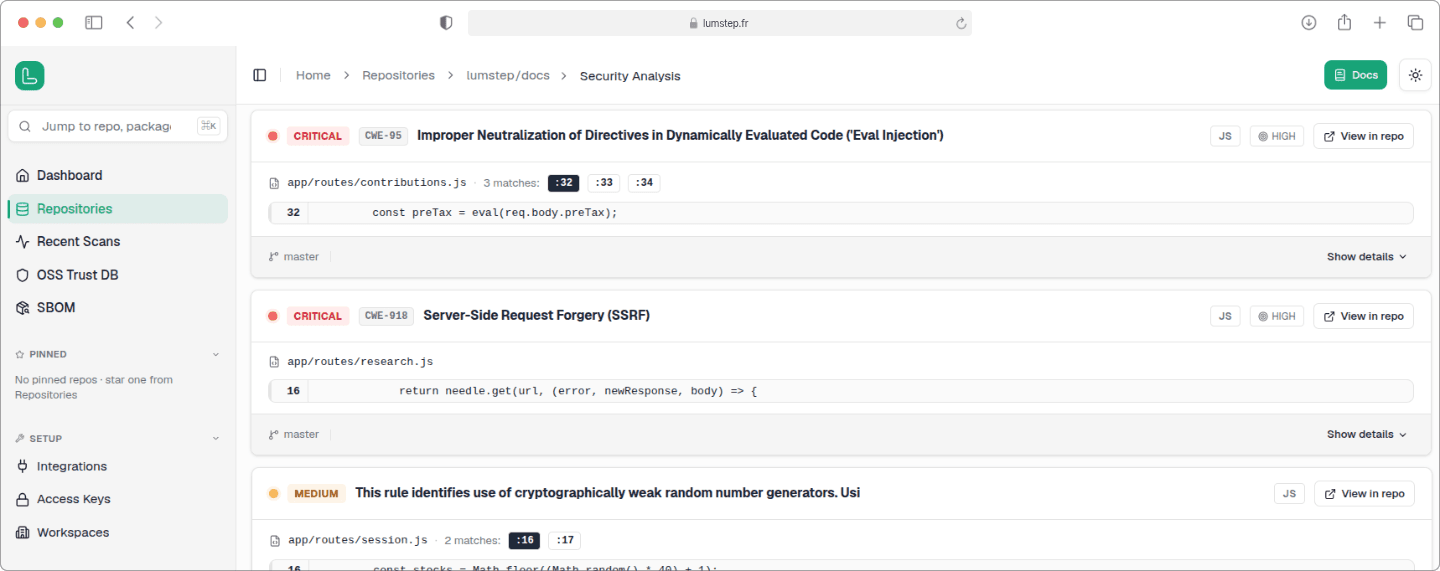Select match line :34 in contributions.js

644,183
